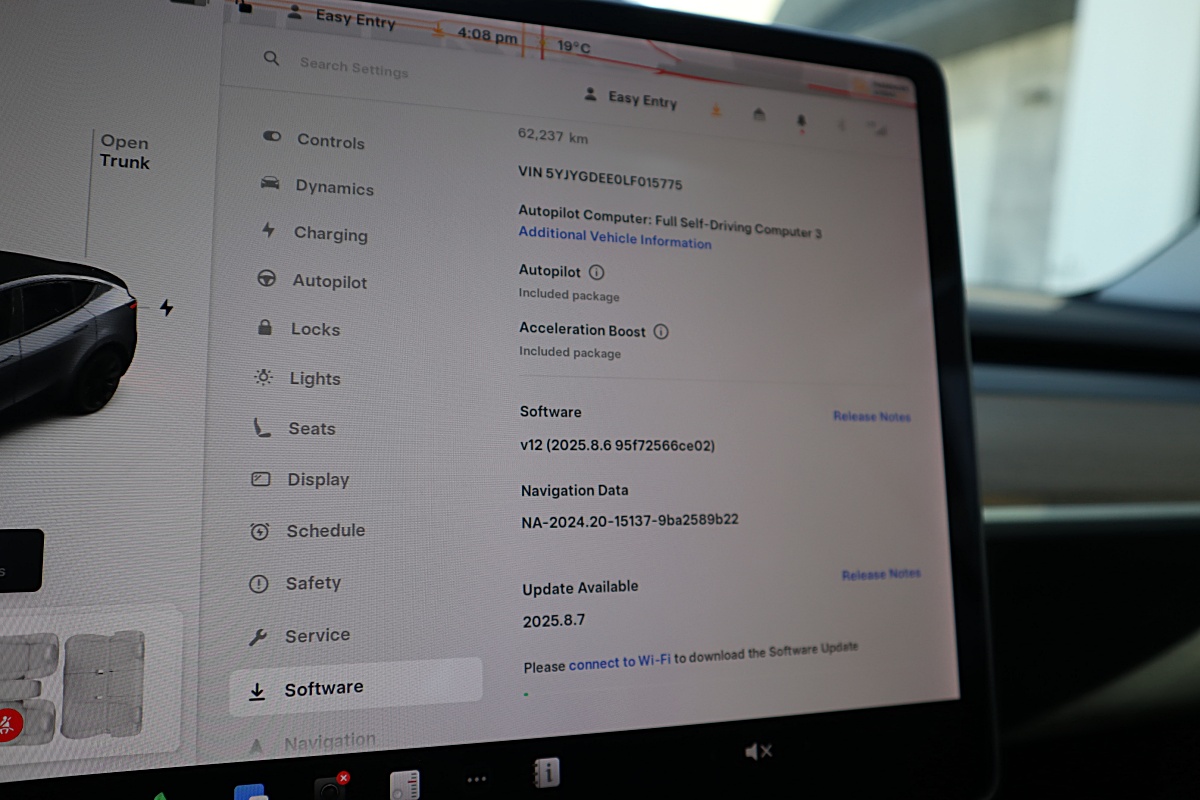Open the Navigation settings entry
Screen dimensions: 1200x800
(311, 742)
